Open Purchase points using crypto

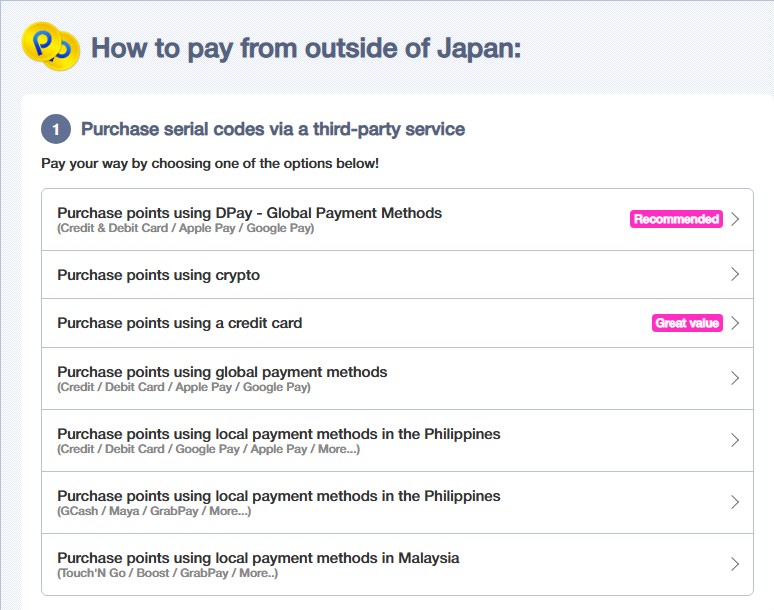tap(397, 274)
